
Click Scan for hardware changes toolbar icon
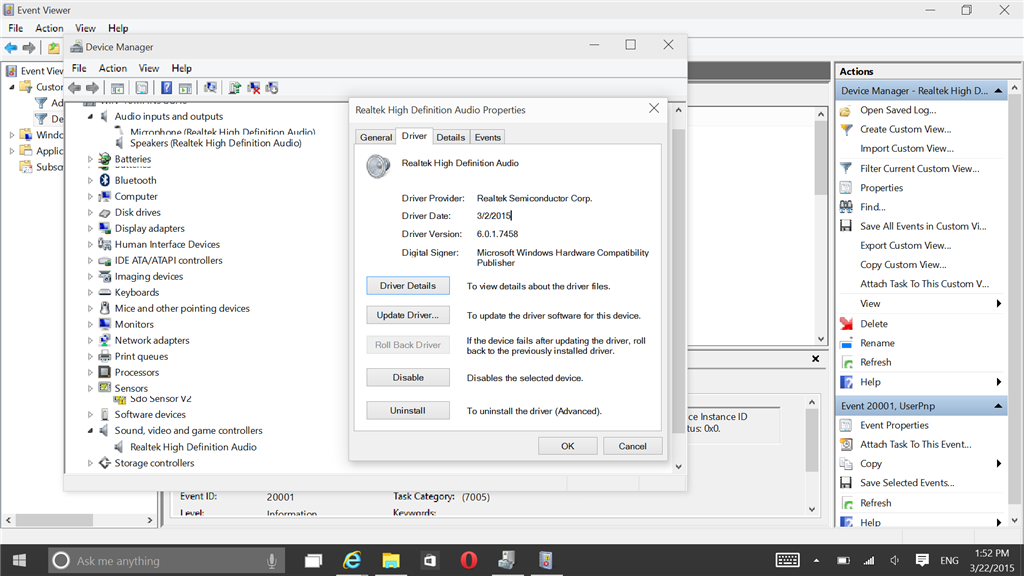coord(210,88)
